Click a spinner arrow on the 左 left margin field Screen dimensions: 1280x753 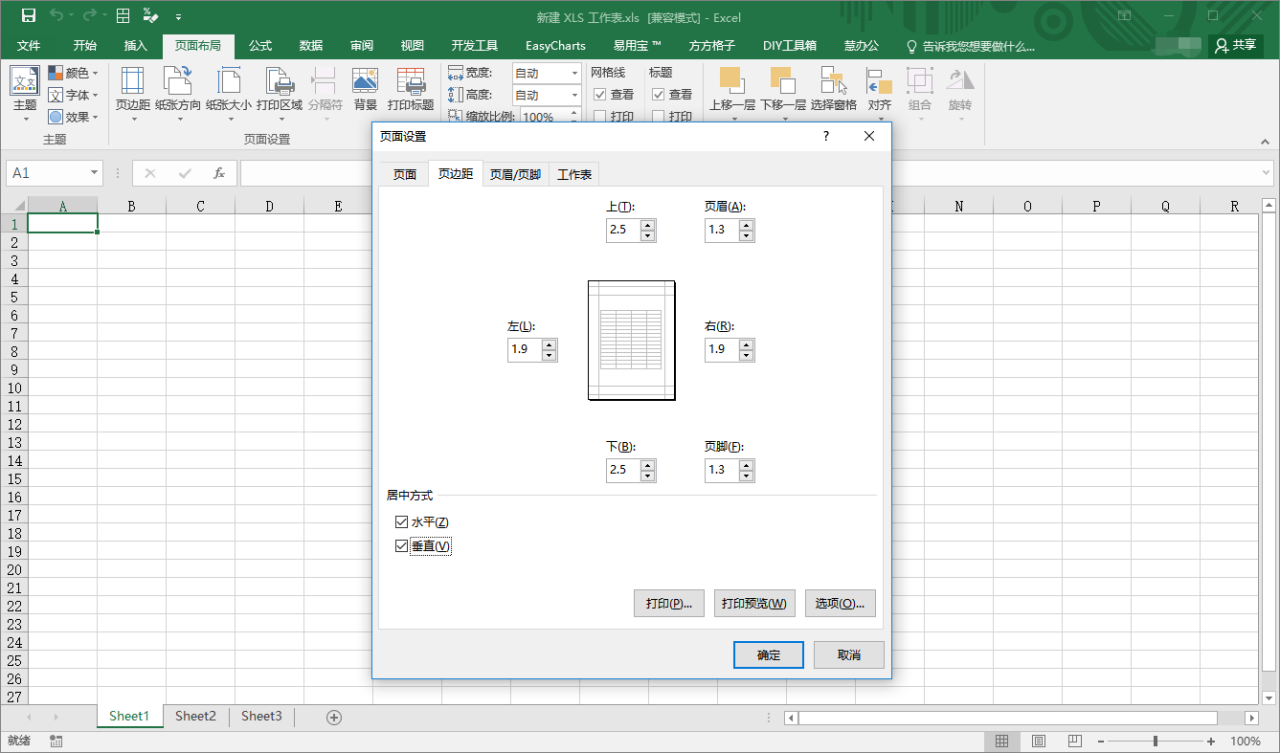pyautogui.click(x=549, y=350)
